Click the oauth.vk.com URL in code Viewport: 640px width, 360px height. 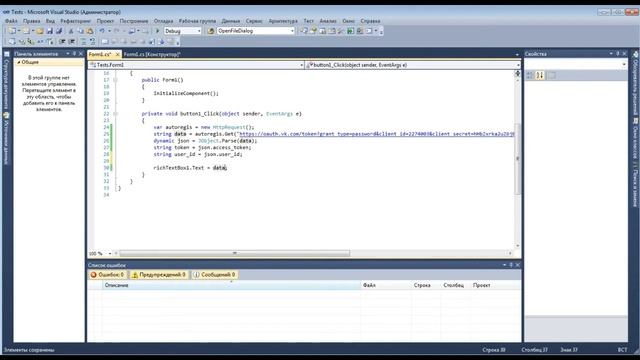pos(376,134)
